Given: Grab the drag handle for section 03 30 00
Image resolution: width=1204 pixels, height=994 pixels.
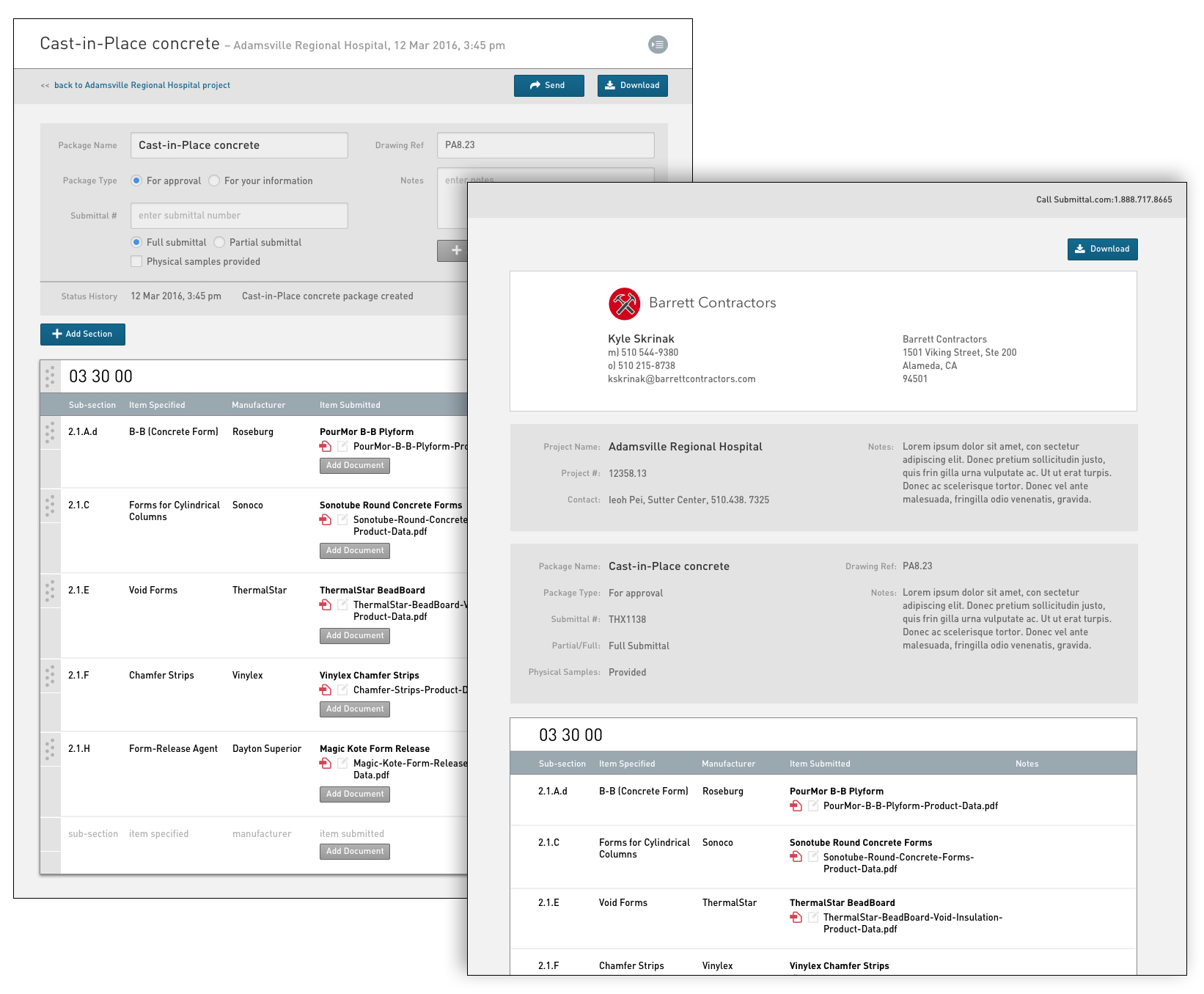Looking at the screenshot, I should coord(50,376).
